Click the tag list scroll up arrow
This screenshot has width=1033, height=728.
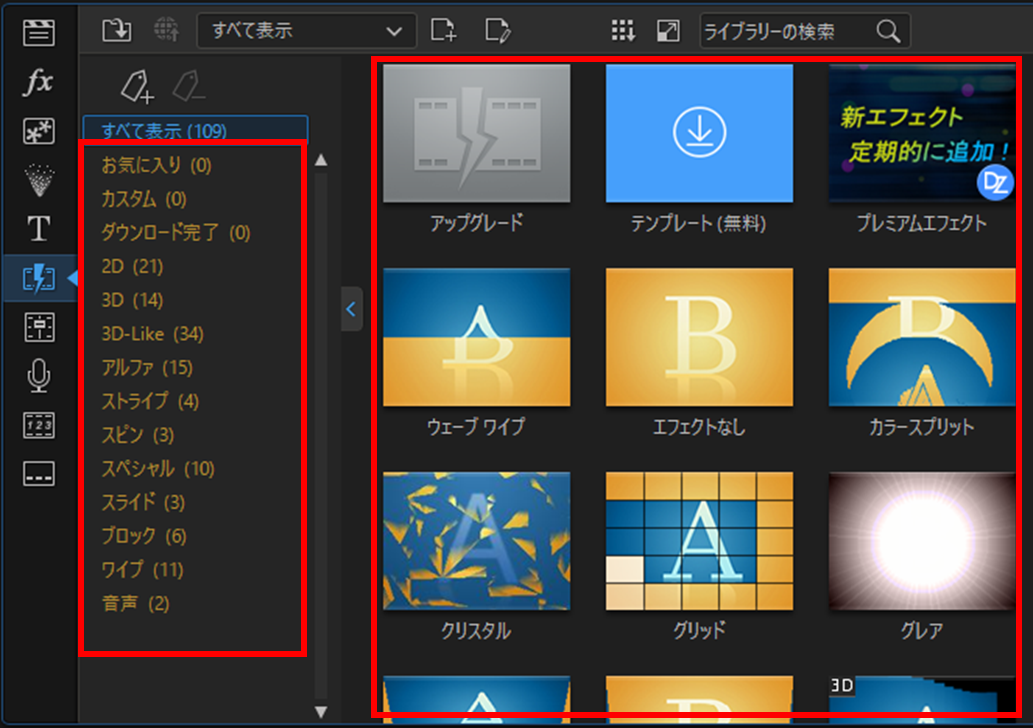(321, 160)
